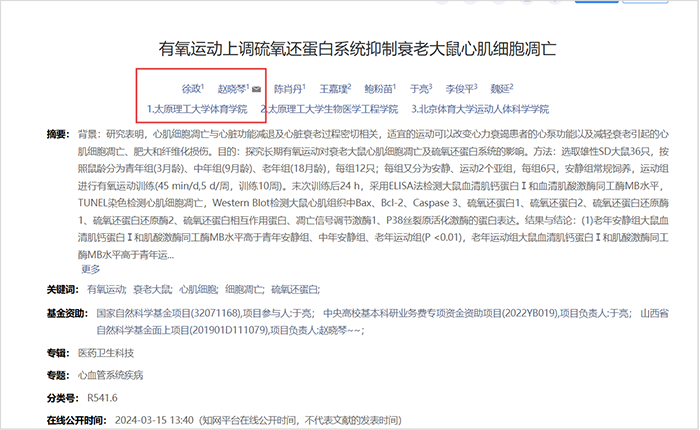700x430 pixels.
Task: Click author name 鲍粉苗
Action: coord(379,89)
